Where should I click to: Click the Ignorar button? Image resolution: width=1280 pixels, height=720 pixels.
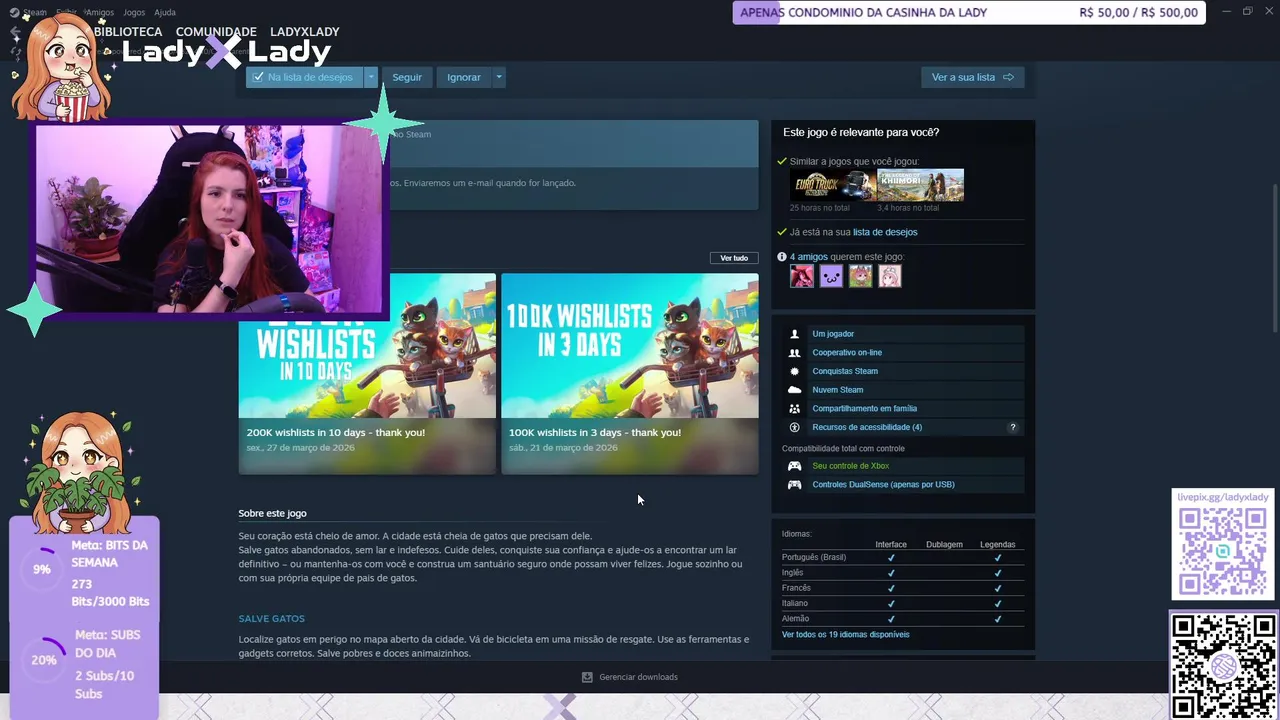click(x=464, y=77)
